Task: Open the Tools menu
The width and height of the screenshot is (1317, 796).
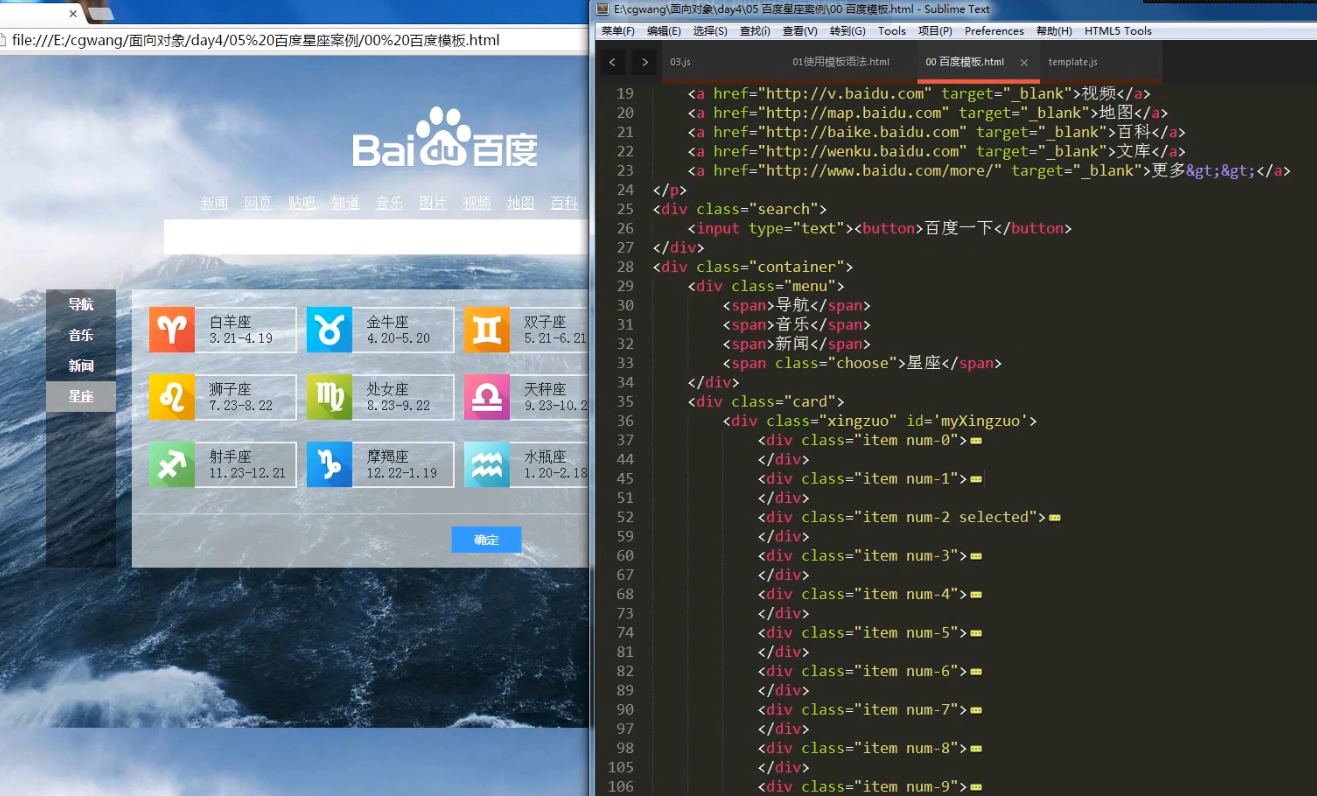Action: coord(892,31)
